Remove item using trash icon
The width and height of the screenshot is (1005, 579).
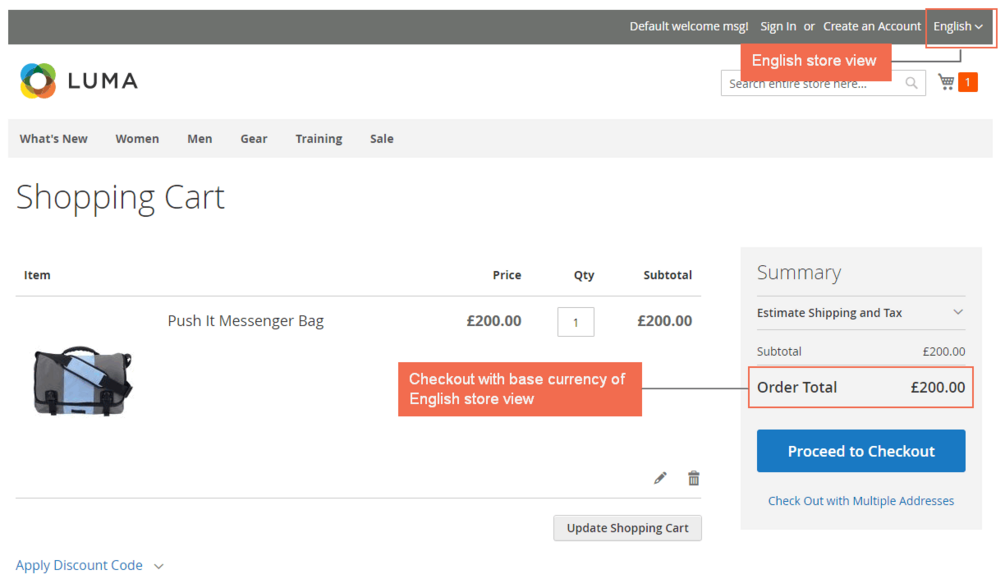[x=693, y=478]
